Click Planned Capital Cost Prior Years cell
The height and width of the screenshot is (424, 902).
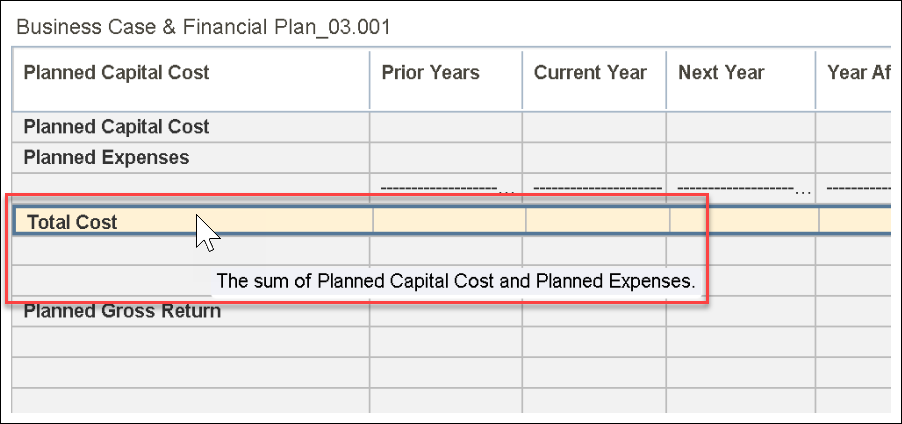[x=445, y=127]
